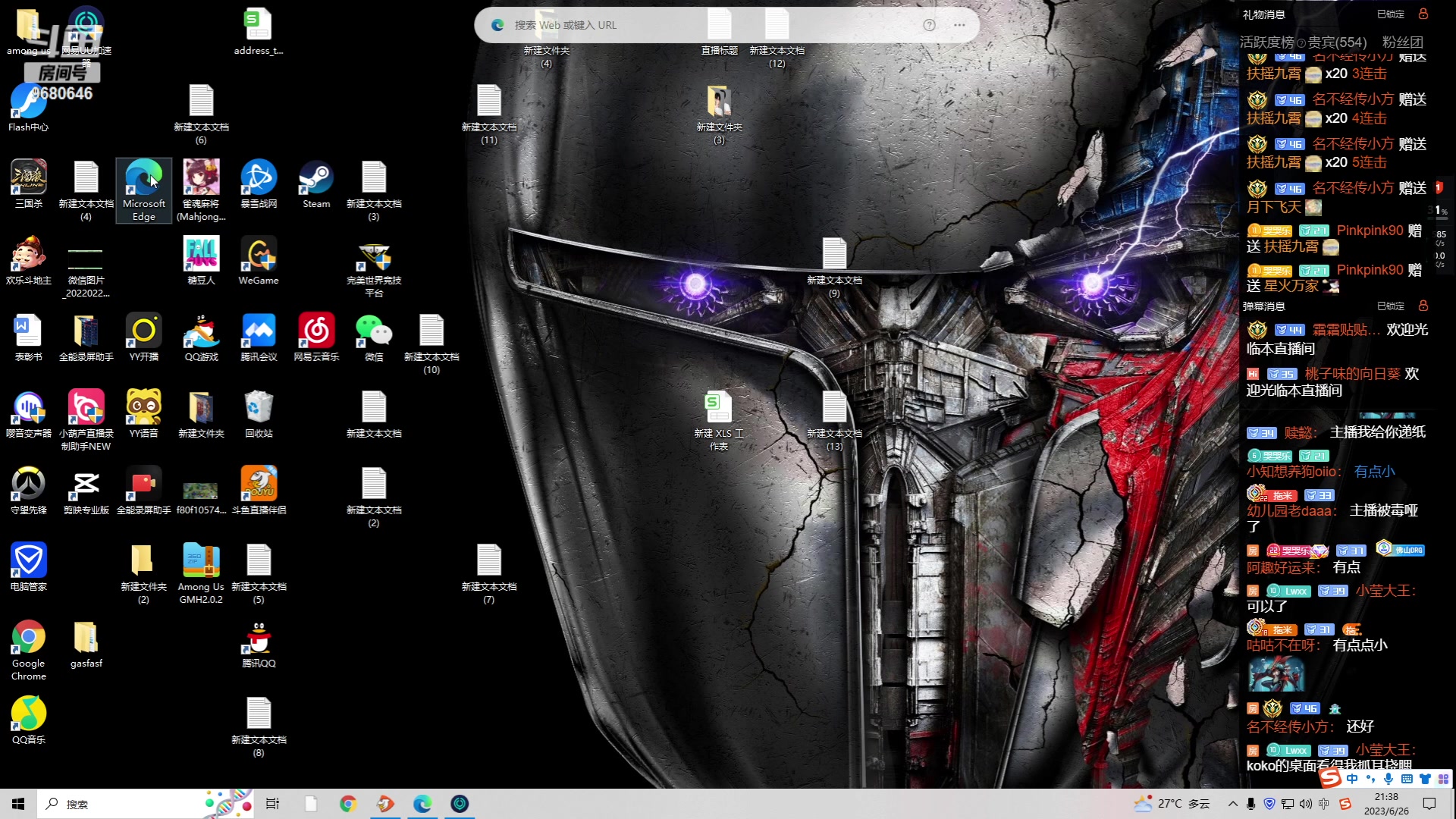The image size is (1456, 819).
Task: Select the Flash中心 desktop icon
Action: point(29,108)
